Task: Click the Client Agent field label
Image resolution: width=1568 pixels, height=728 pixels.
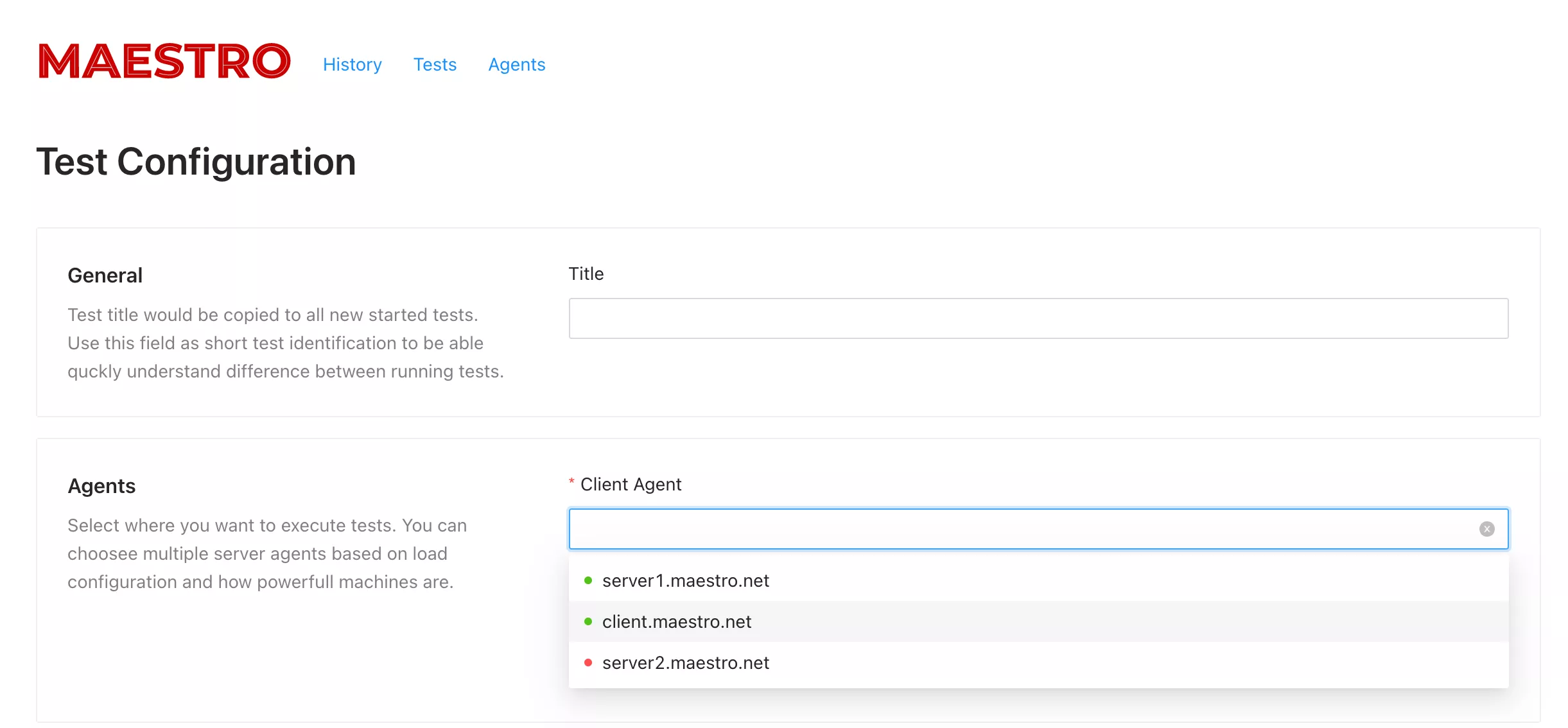Action: tap(631, 485)
